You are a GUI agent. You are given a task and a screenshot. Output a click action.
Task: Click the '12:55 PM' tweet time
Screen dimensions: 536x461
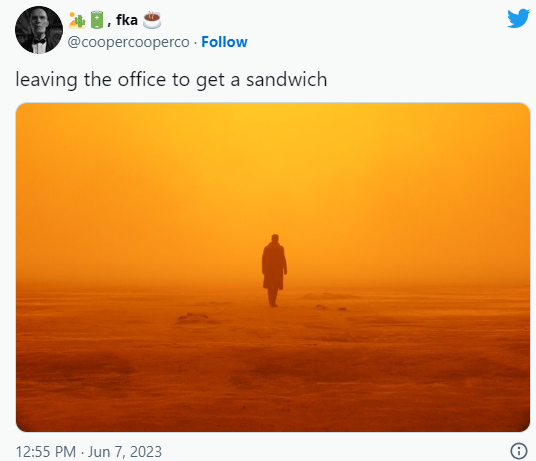tap(46, 451)
